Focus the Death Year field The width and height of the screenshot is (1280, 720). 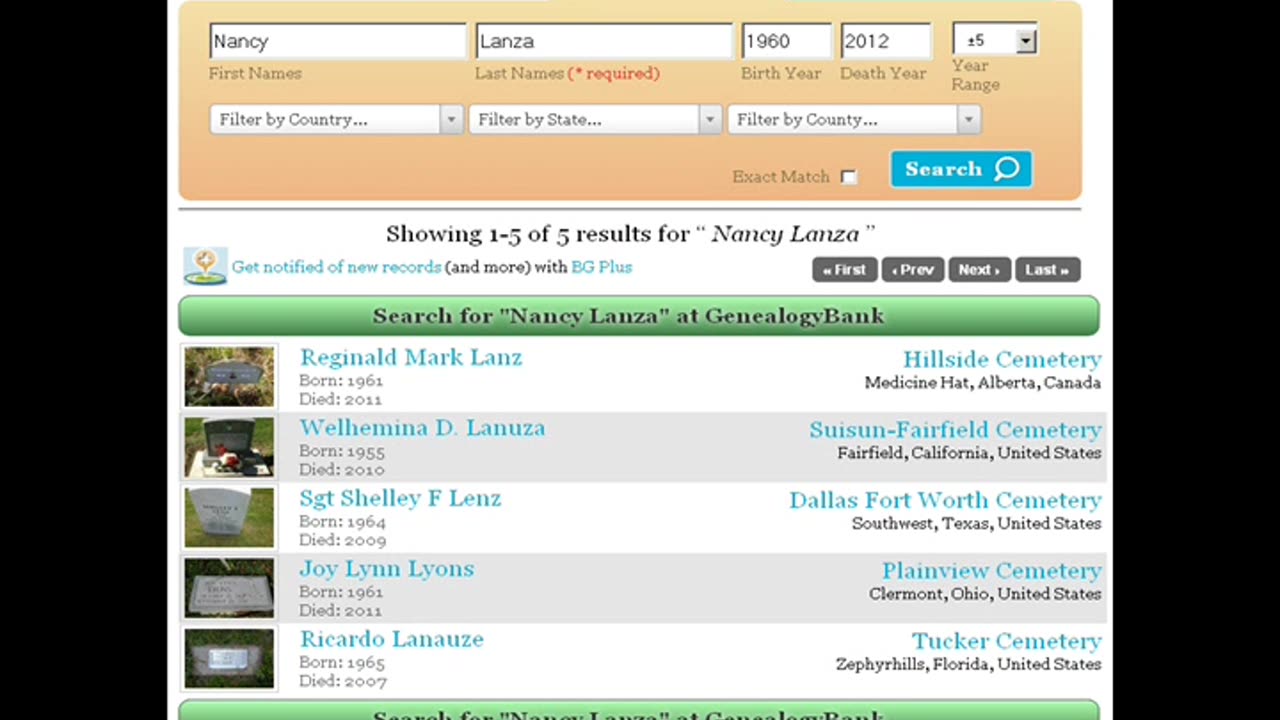(x=886, y=41)
